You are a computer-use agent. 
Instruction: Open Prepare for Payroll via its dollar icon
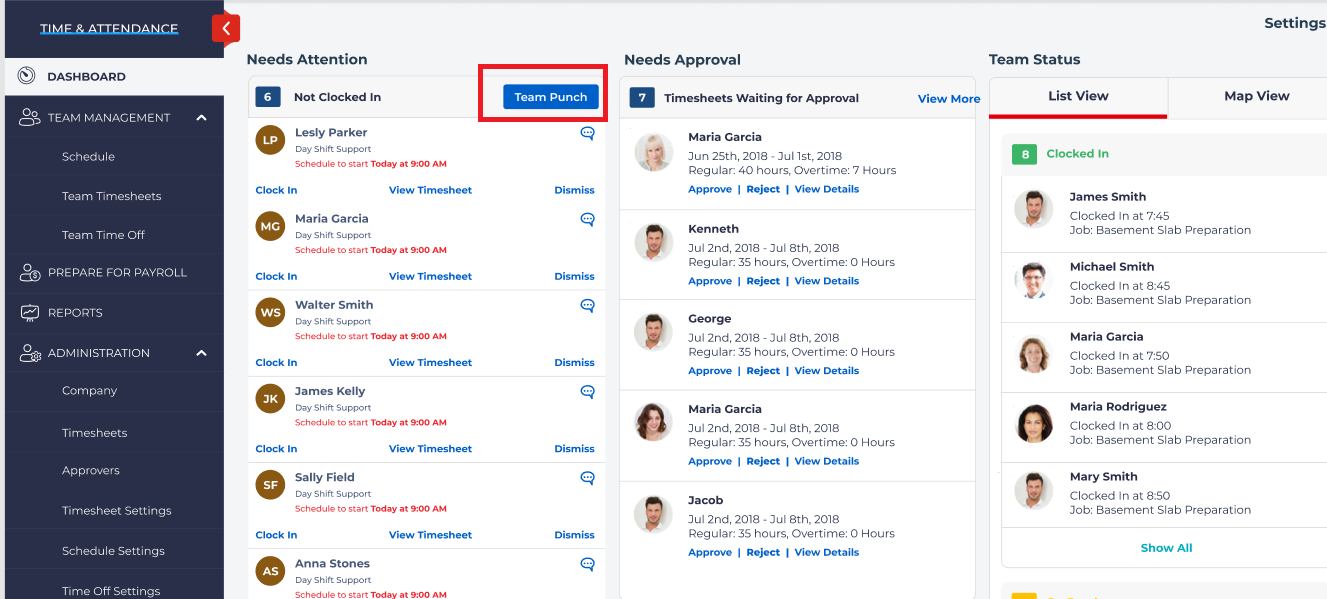(x=30, y=272)
